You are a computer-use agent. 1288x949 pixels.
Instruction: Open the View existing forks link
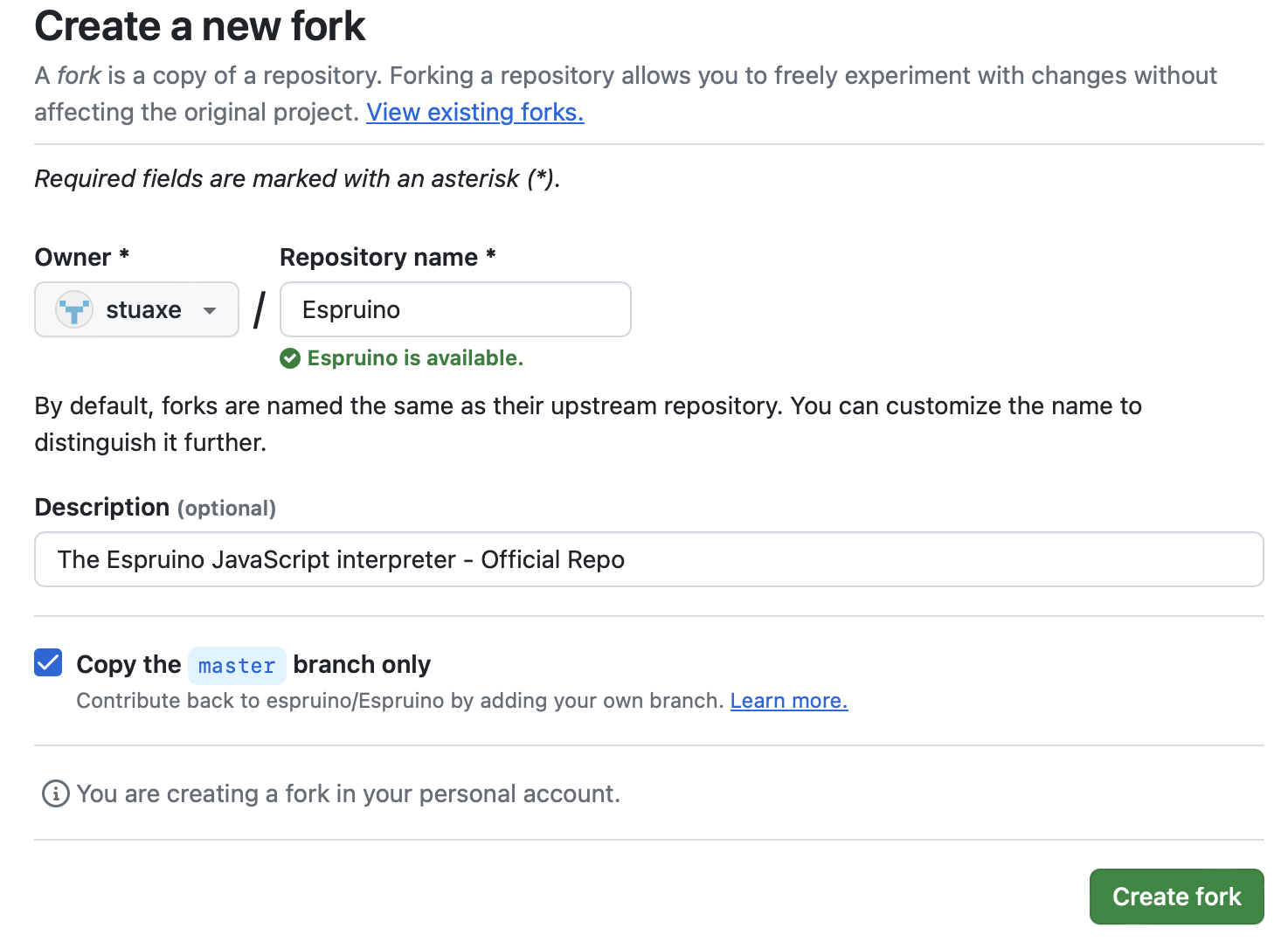(474, 113)
